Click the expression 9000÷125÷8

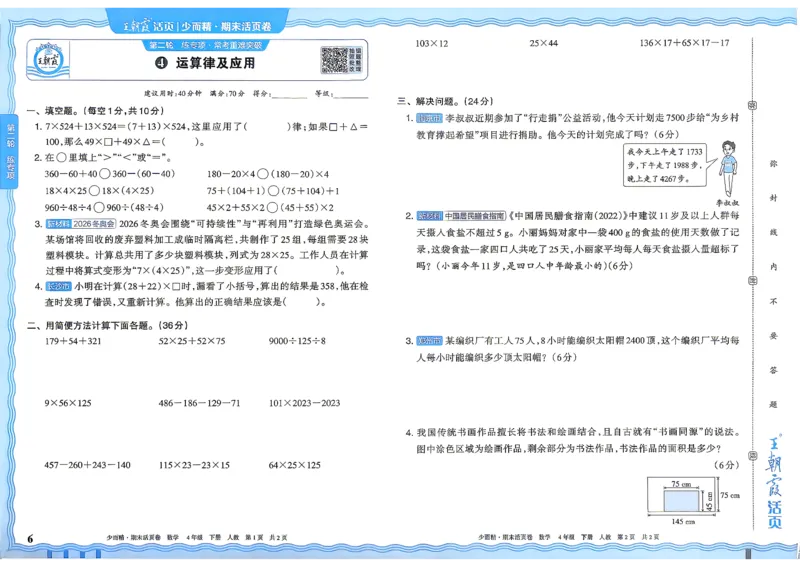pos(297,341)
